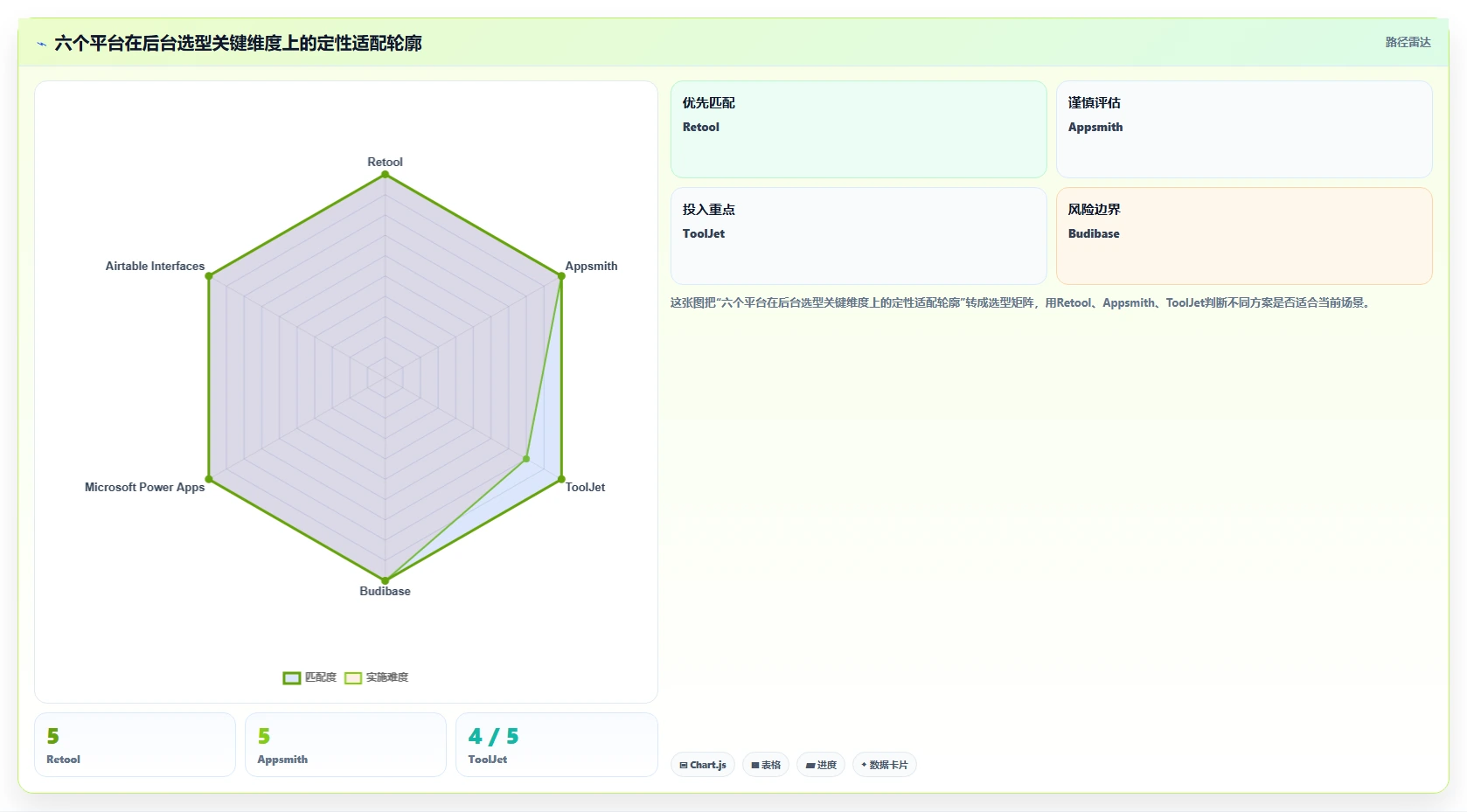Click the Appsmith vertex point on the radar
1467x812 pixels.
(x=561, y=276)
